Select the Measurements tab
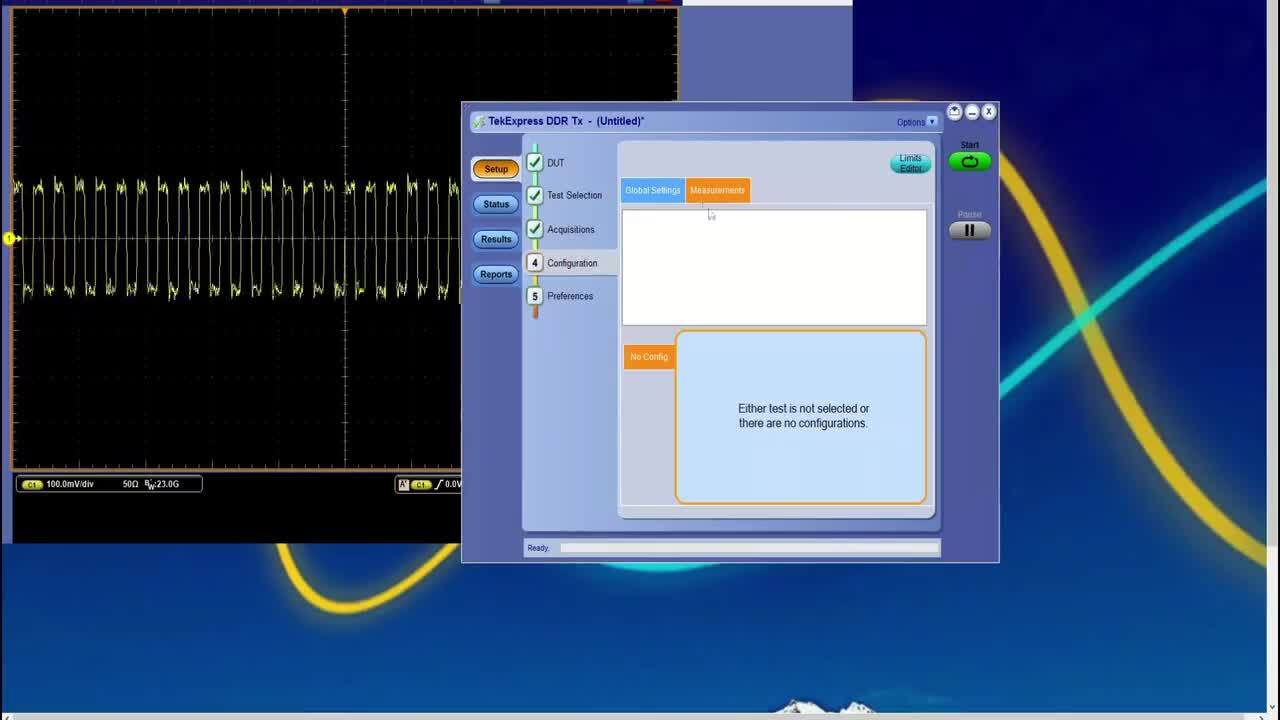The image size is (1280, 720). coord(717,190)
